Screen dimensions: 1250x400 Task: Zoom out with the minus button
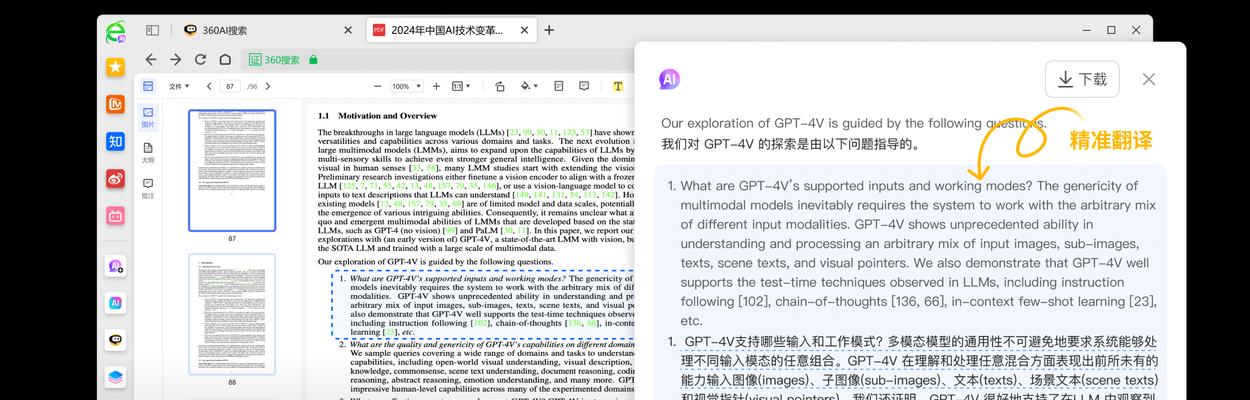[x=377, y=86]
